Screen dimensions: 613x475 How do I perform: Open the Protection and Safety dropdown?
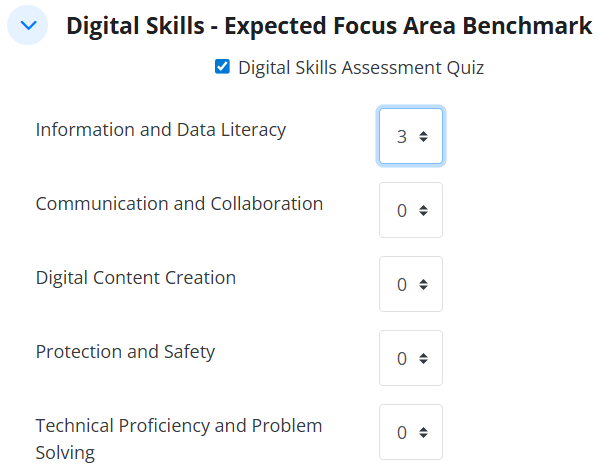411,358
